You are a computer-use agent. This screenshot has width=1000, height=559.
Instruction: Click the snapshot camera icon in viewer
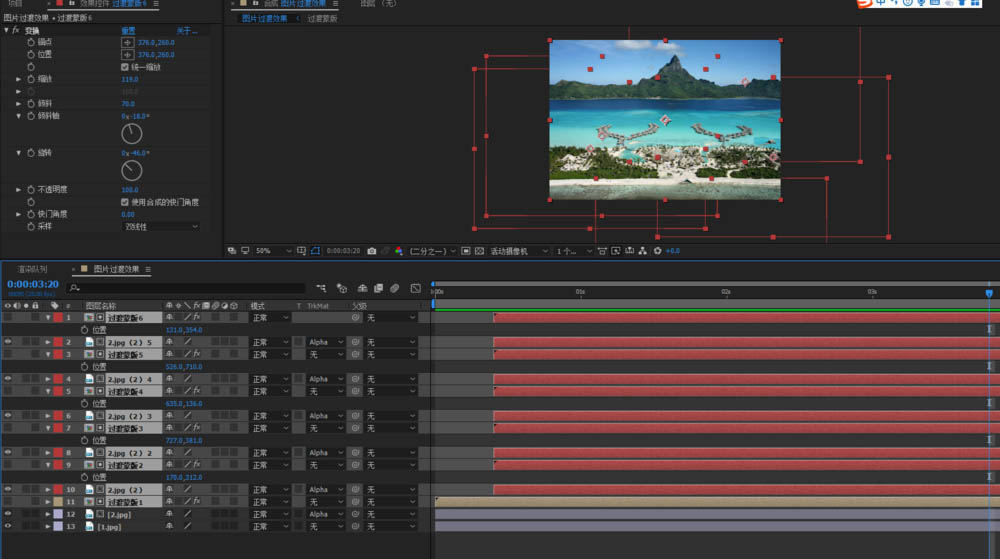pos(372,251)
